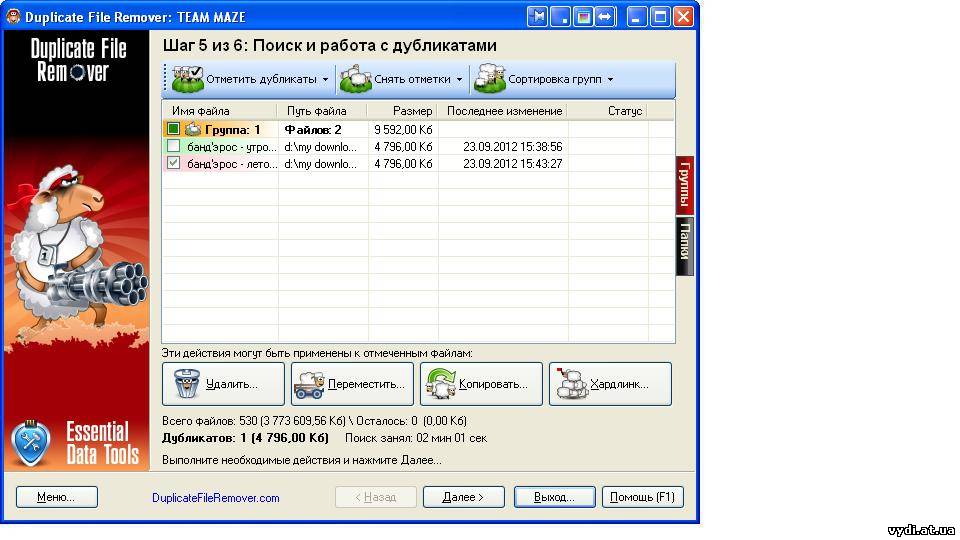Open the Снять отметки dropdown arrow
960x540 pixels.
coord(459,80)
